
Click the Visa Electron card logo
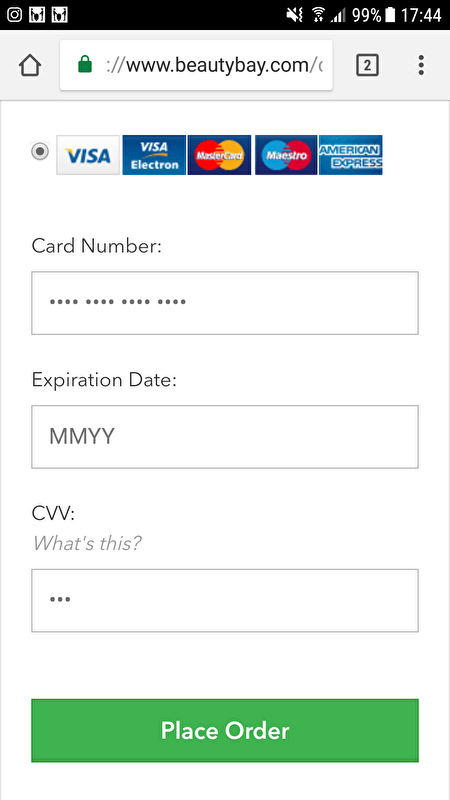click(154, 155)
